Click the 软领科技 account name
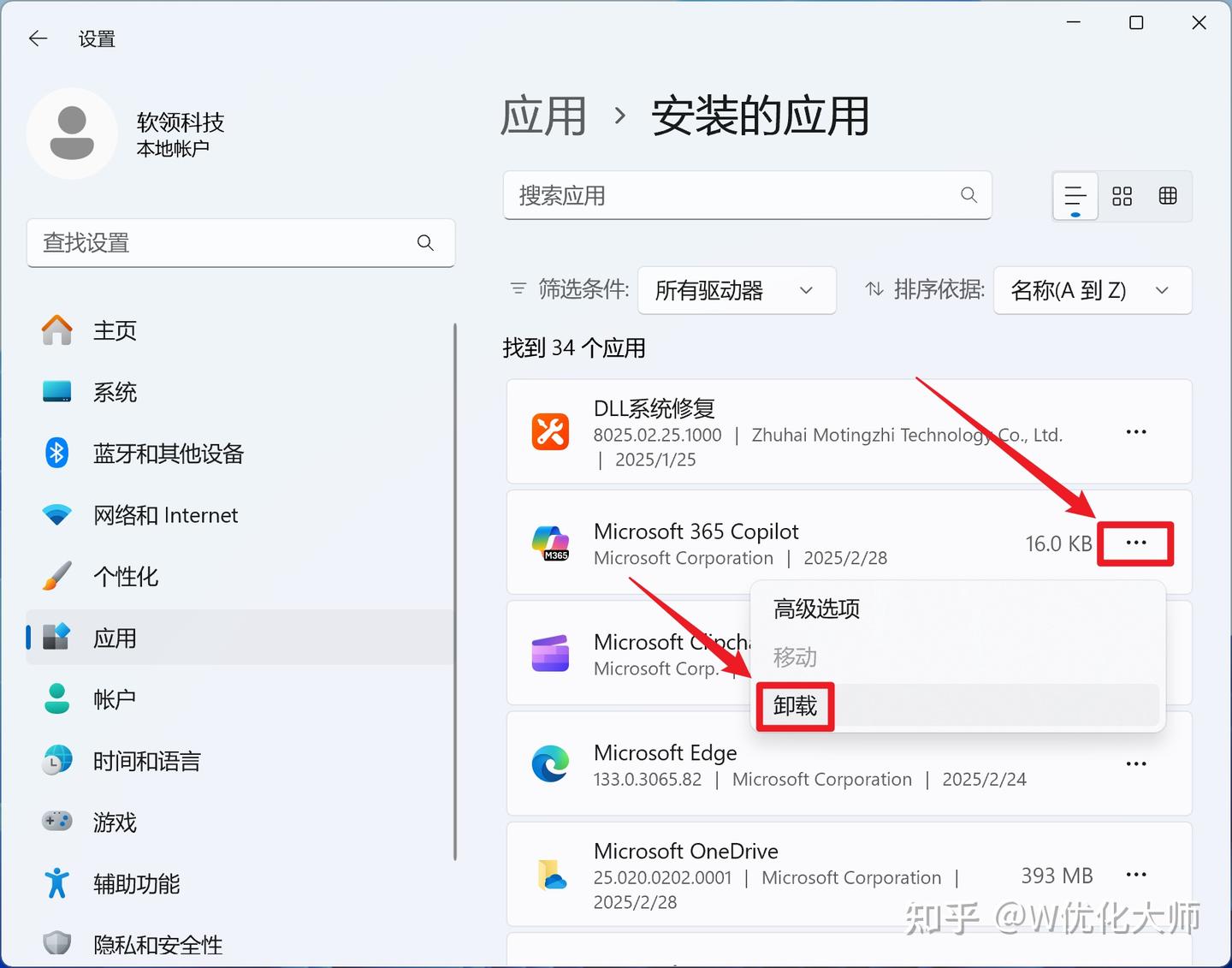The height and width of the screenshot is (968, 1232). coord(181,122)
